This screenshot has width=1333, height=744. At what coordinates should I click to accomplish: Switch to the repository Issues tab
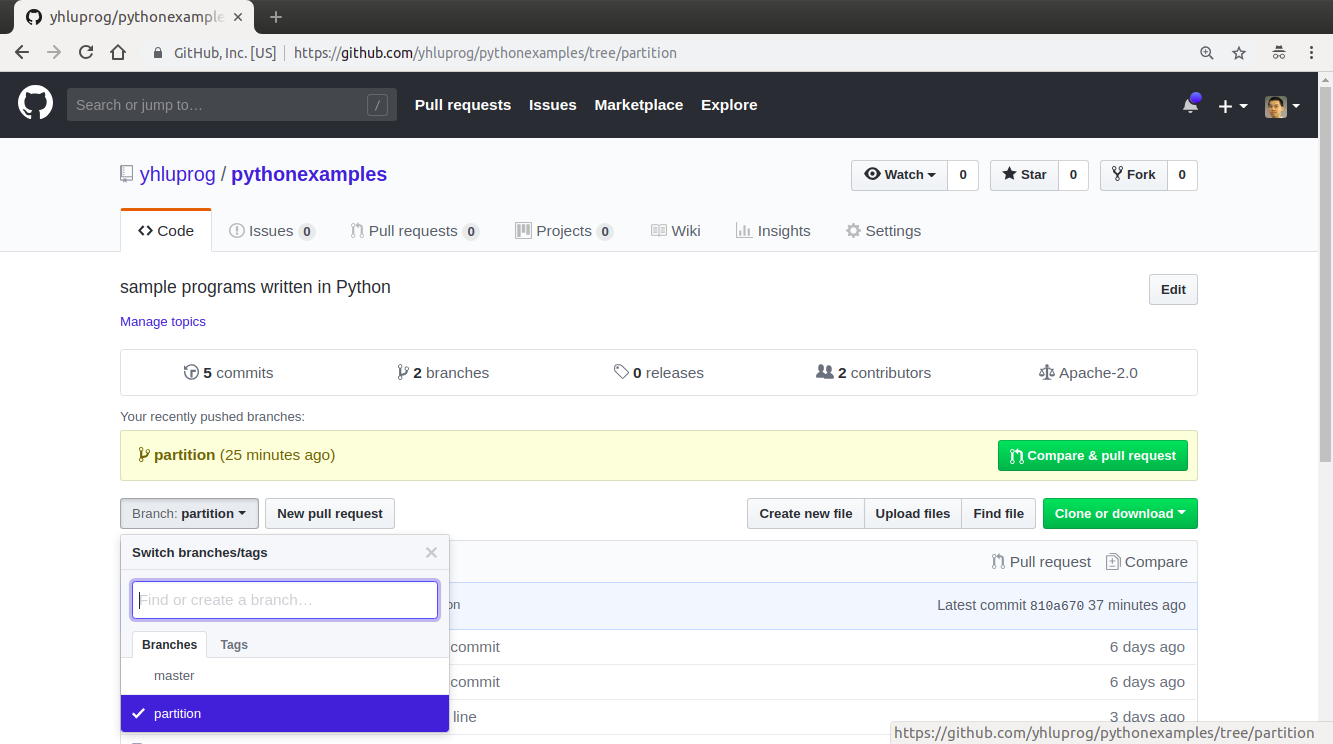[272, 231]
